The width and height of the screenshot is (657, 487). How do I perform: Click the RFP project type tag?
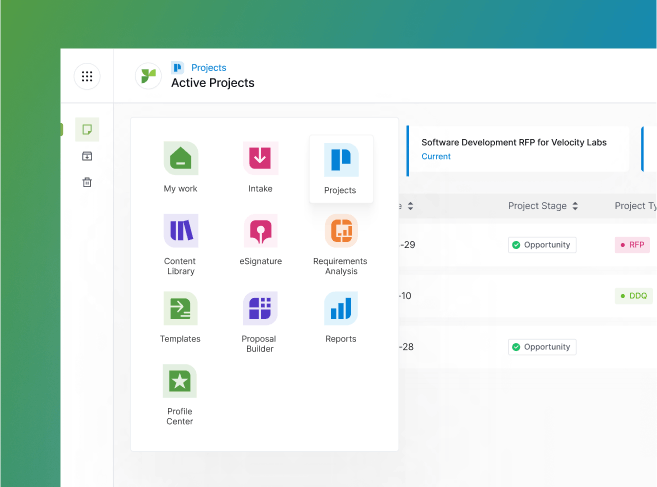pyautogui.click(x=632, y=245)
